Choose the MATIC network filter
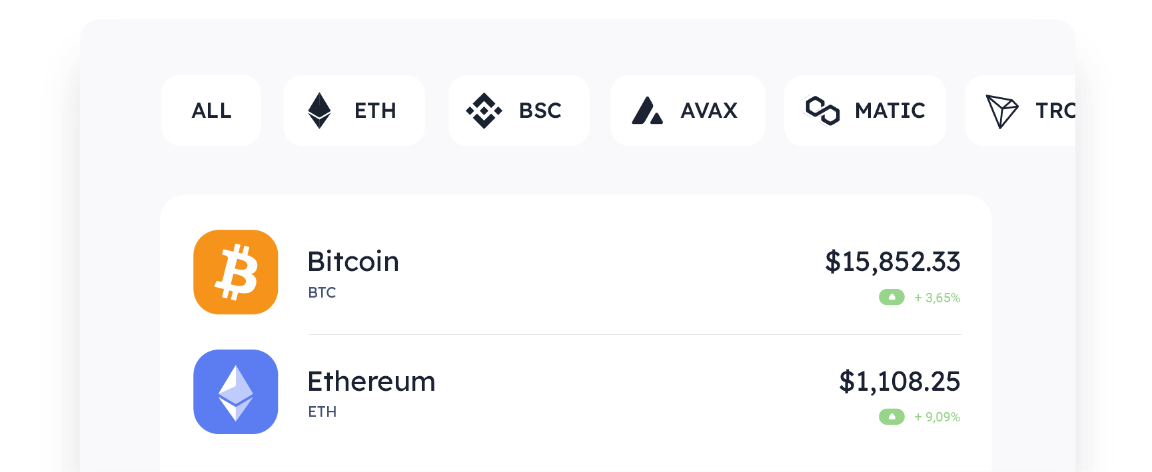The image size is (1152, 472). 889,110
